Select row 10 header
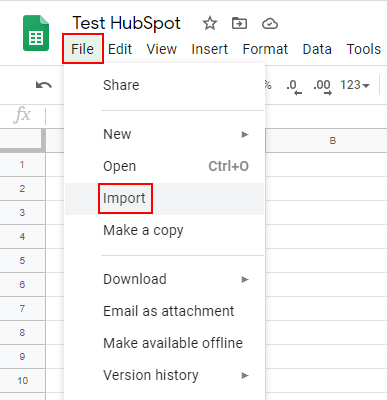Image resolution: width=387 pixels, height=400 pixels. tap(22, 381)
